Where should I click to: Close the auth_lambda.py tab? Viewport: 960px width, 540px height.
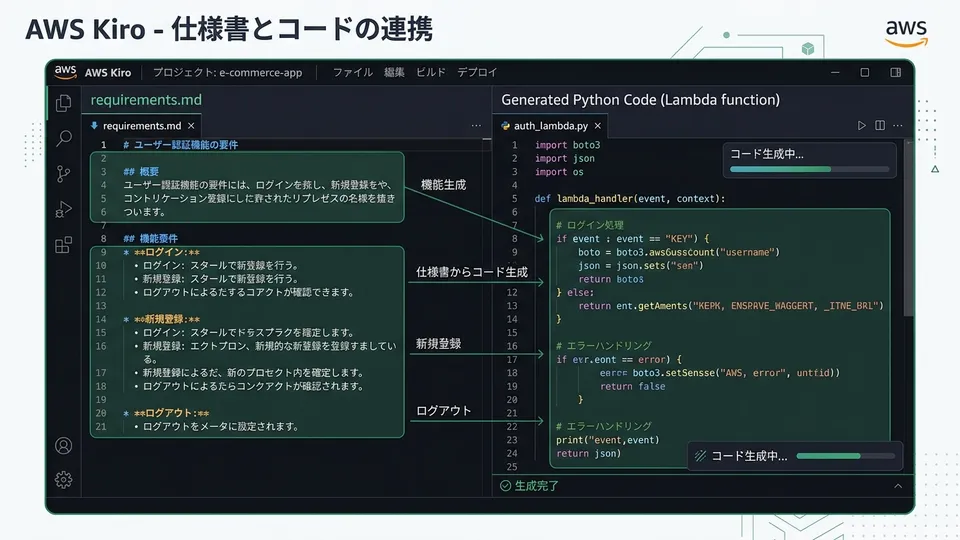598,126
